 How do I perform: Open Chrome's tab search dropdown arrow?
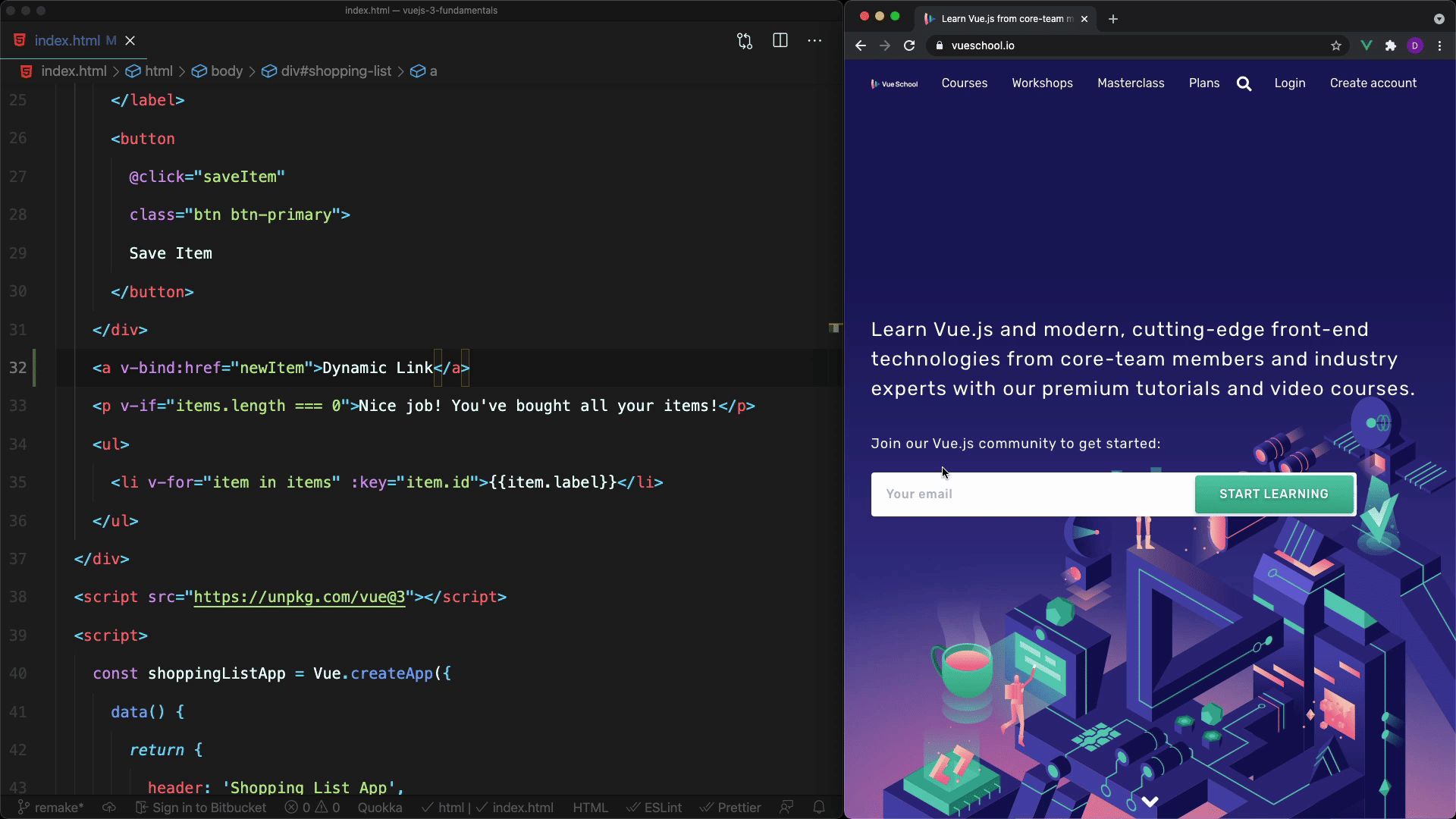pyautogui.click(x=1439, y=19)
